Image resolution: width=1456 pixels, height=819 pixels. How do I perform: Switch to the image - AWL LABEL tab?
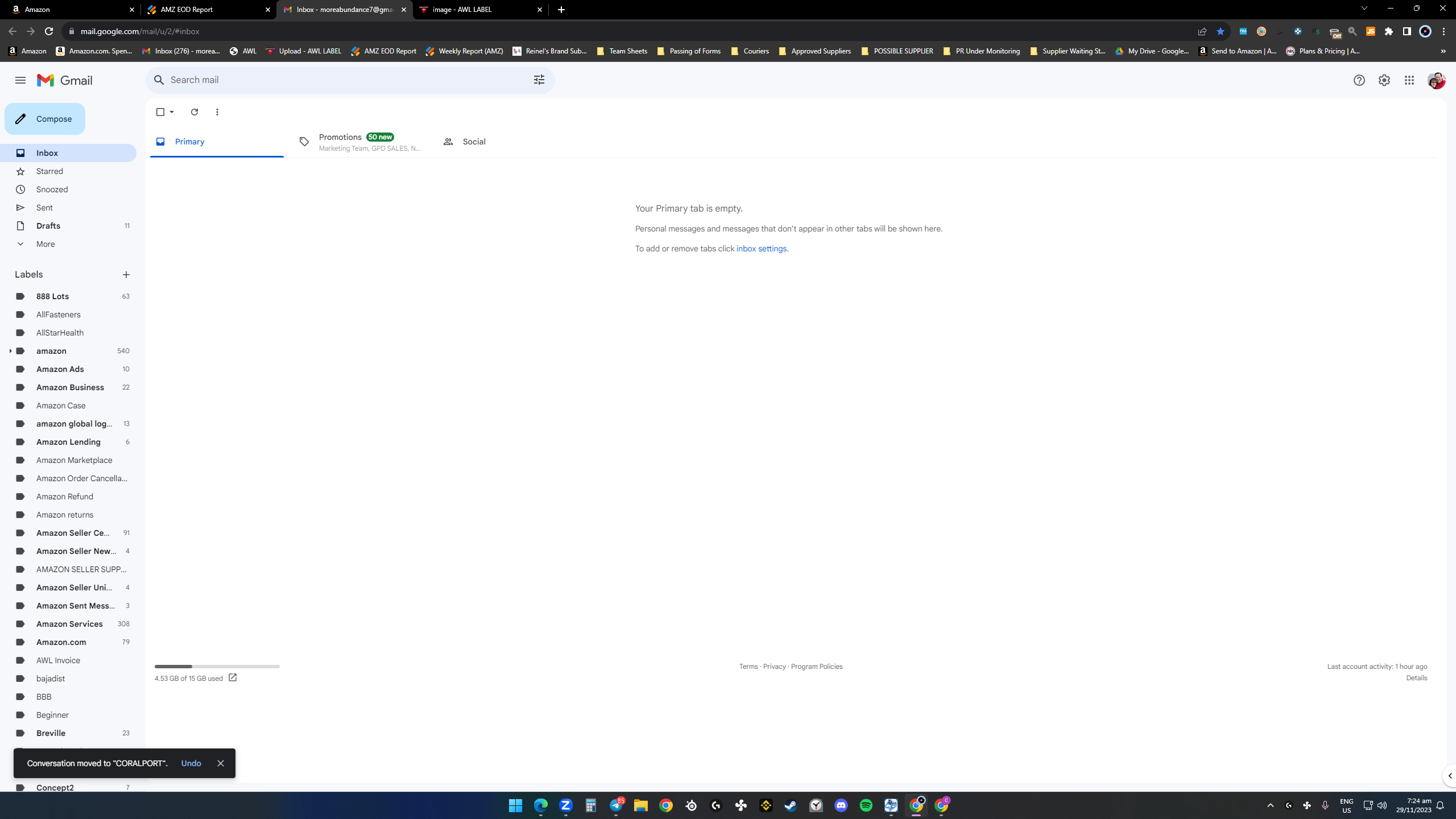click(x=481, y=10)
